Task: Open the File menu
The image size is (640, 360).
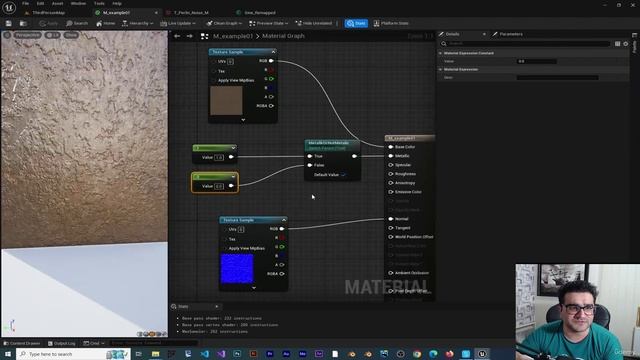Action: (25, 3)
